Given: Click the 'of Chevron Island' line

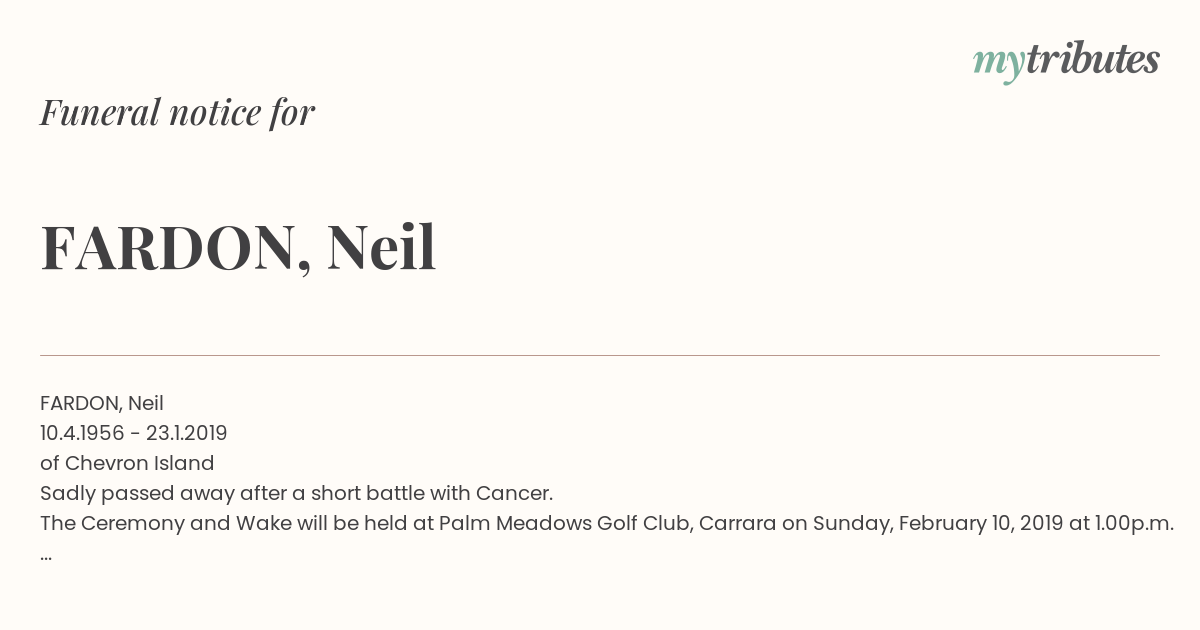Looking at the screenshot, I should tap(127, 463).
